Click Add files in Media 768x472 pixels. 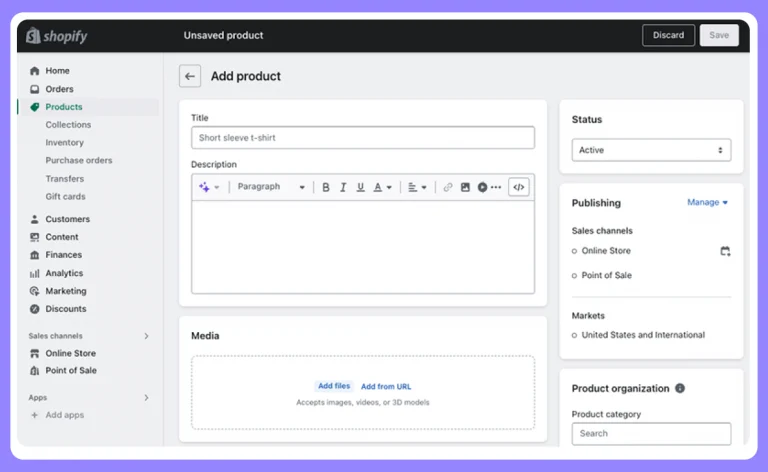pos(334,386)
